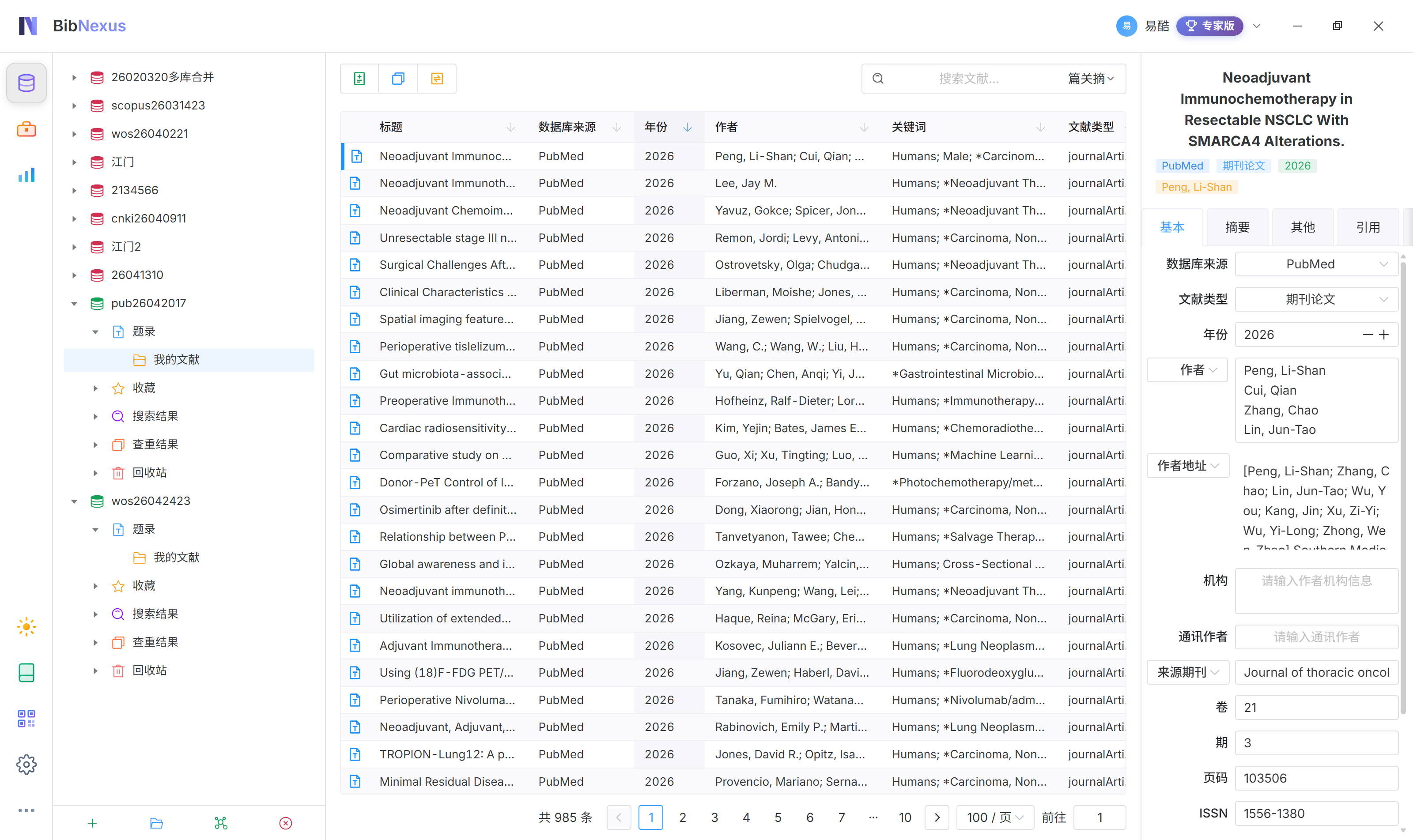The width and height of the screenshot is (1413, 840).
Task: Open the 篇关摘 search scope dropdown
Action: (x=1091, y=79)
